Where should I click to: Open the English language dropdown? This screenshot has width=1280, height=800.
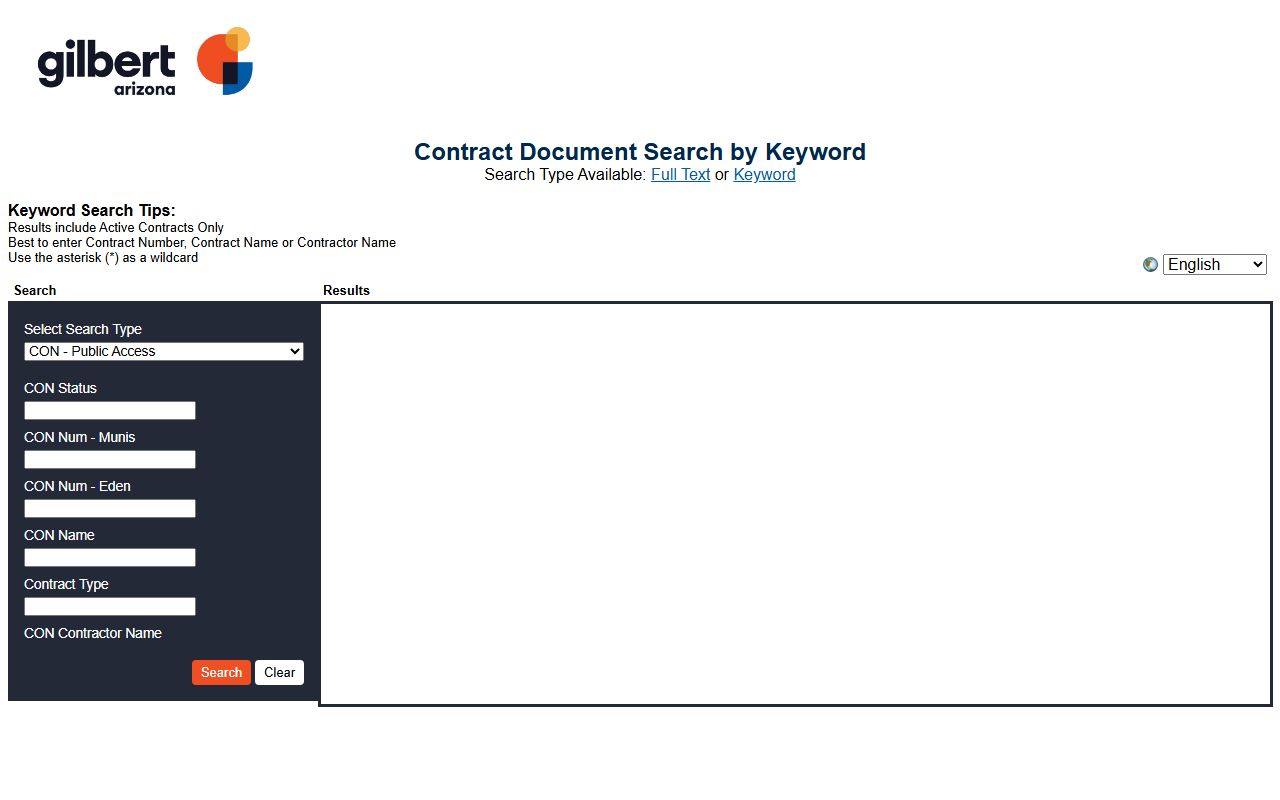[x=1214, y=265]
